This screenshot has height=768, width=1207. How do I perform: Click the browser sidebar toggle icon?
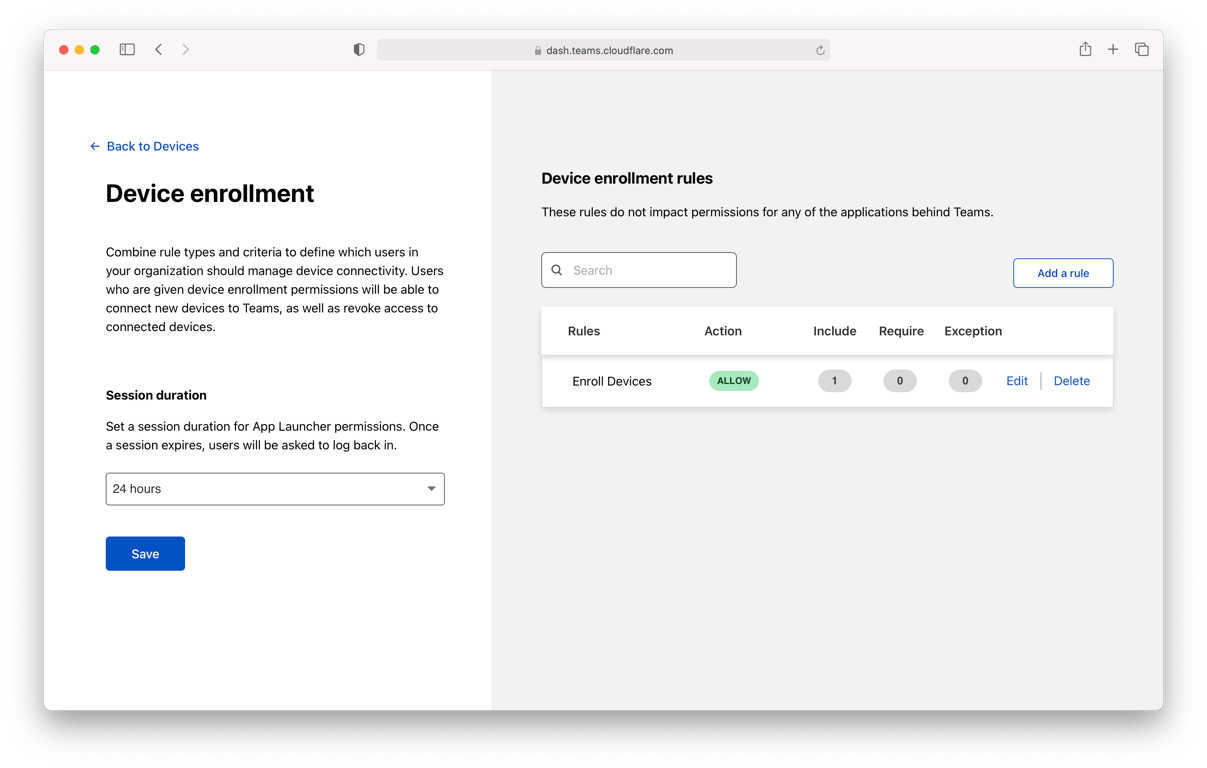point(127,48)
